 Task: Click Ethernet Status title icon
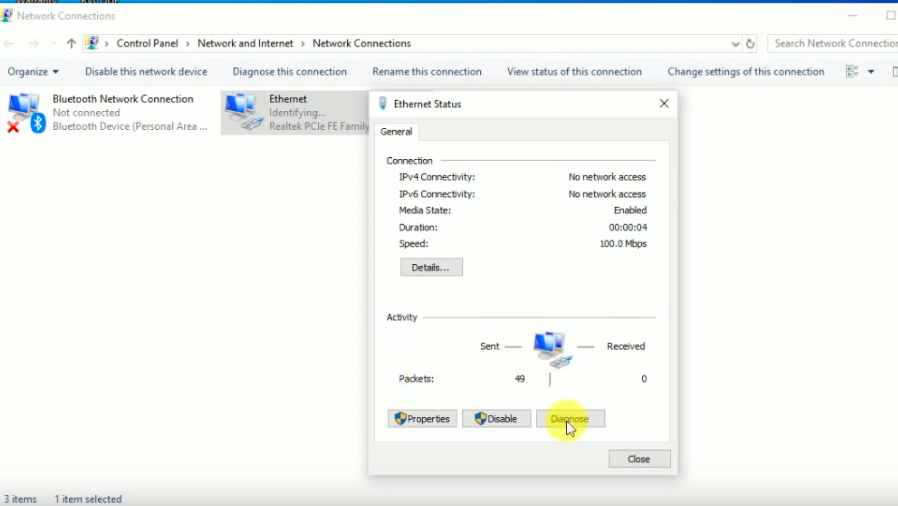click(383, 104)
